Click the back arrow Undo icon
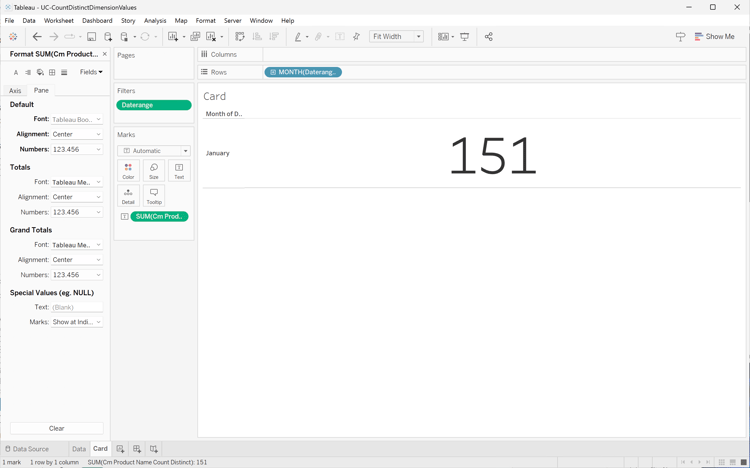Image resolution: width=750 pixels, height=468 pixels. 37,37
